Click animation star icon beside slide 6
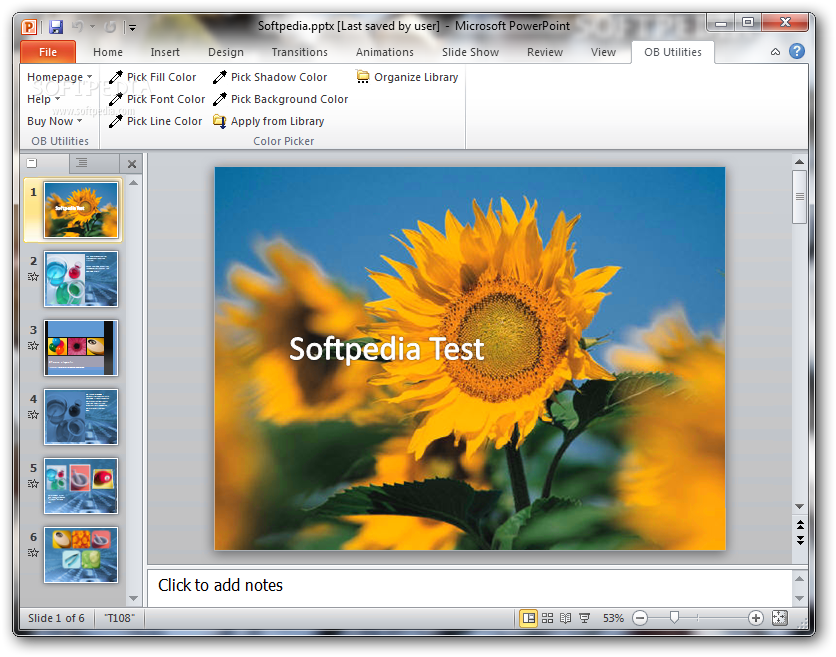 (x=33, y=552)
